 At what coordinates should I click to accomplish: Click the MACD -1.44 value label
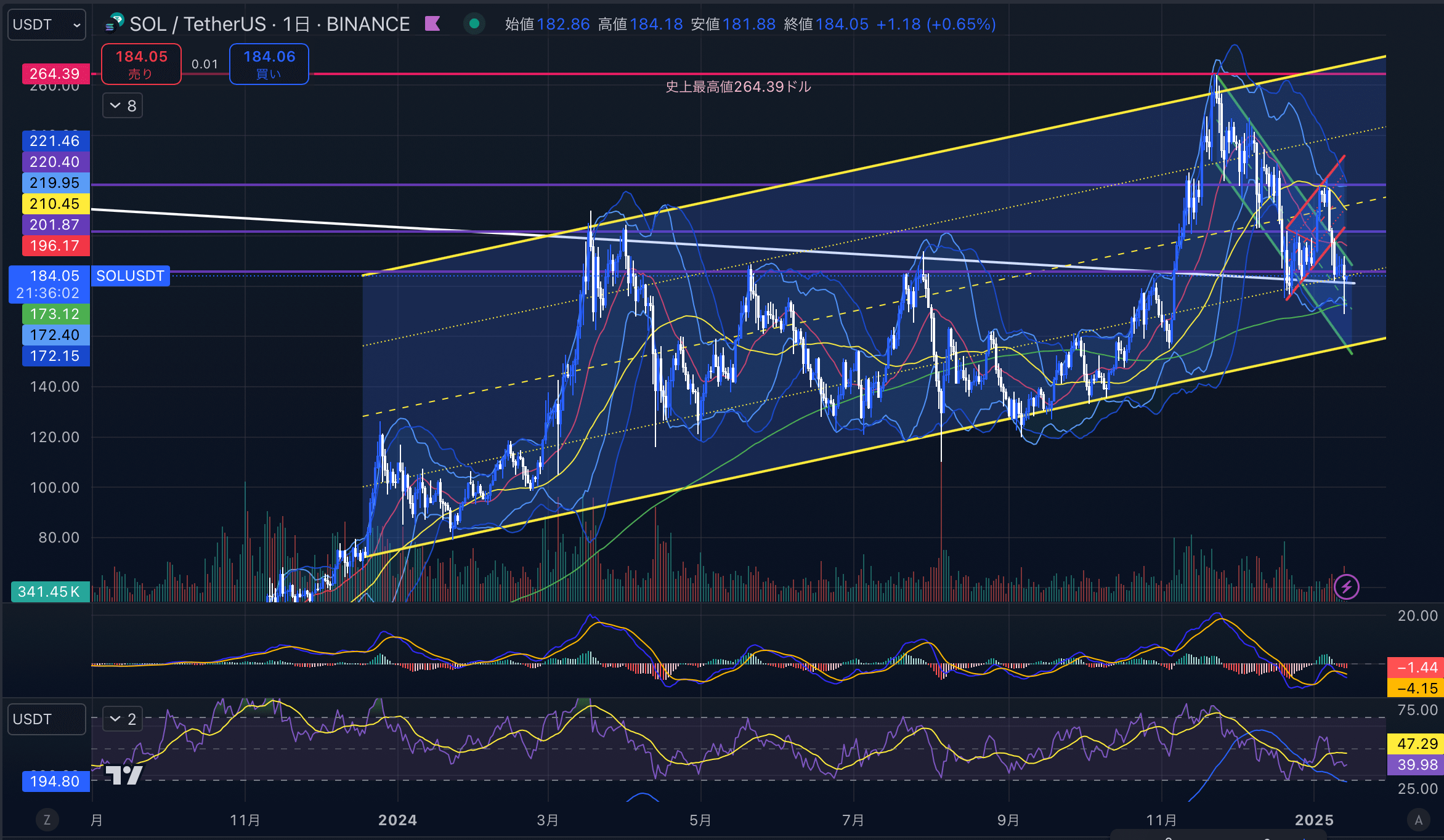1415,668
